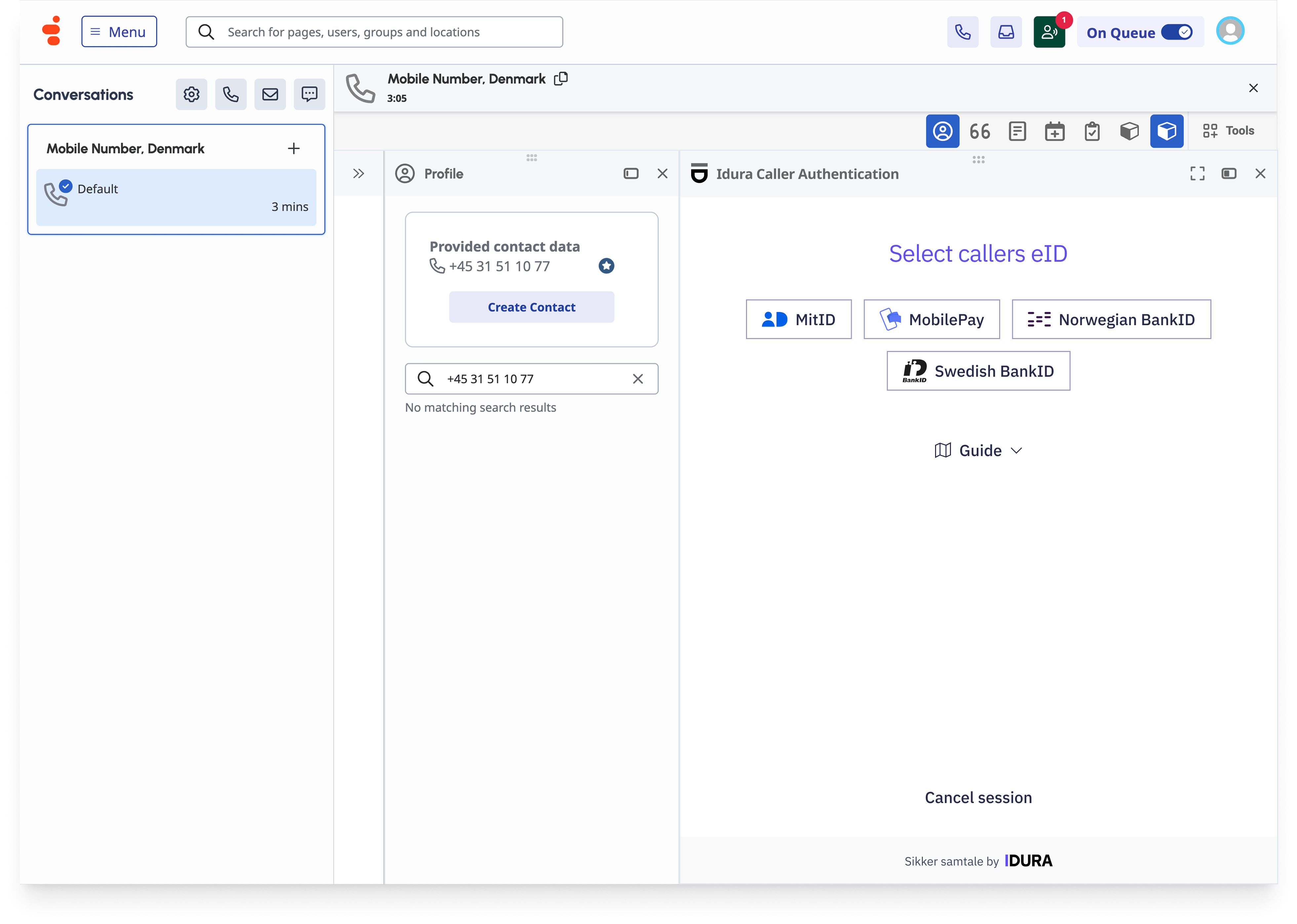
Task: Select the Profile toolbar icon
Action: click(942, 132)
